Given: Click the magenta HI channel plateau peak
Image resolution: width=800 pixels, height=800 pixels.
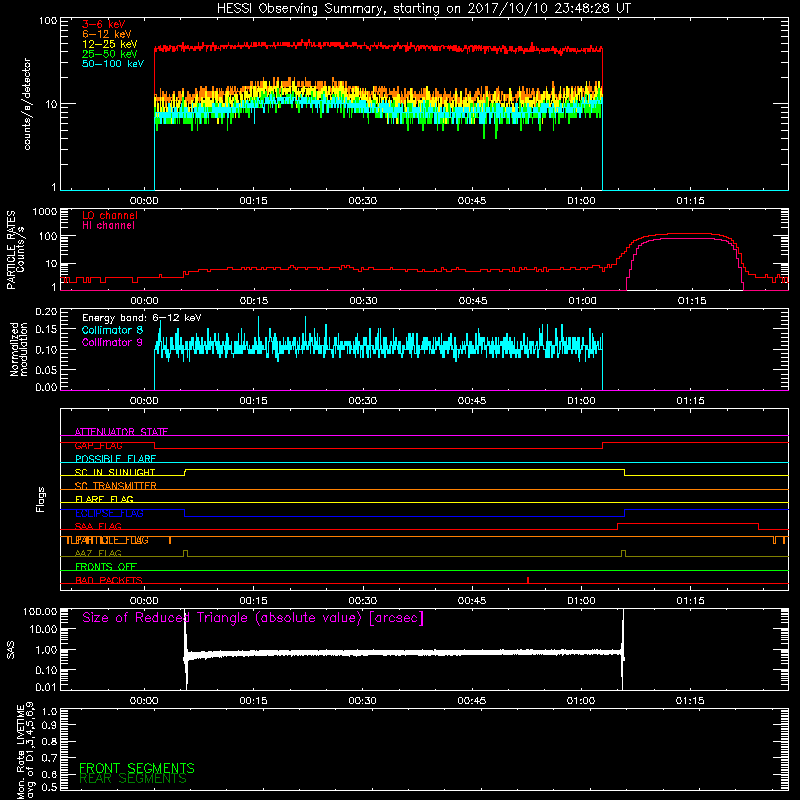Looking at the screenshot, I should [x=684, y=238].
